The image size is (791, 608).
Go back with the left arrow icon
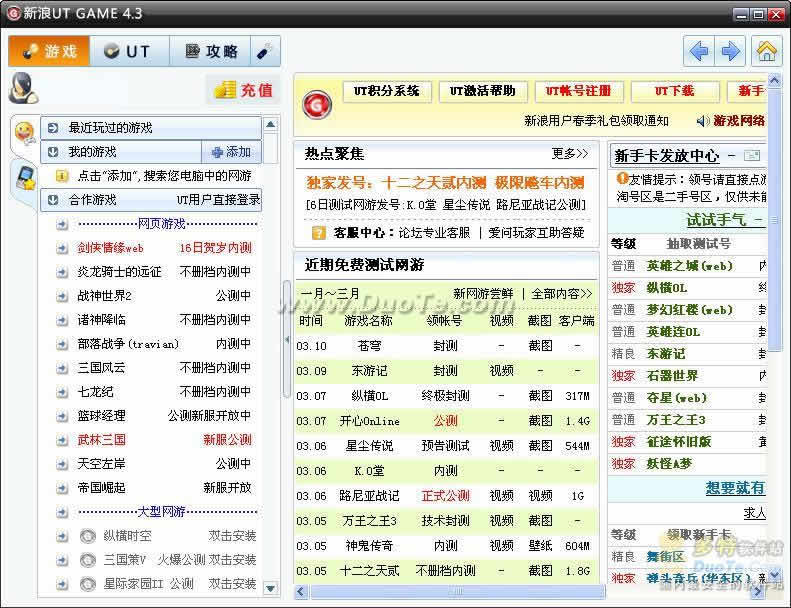pos(699,51)
